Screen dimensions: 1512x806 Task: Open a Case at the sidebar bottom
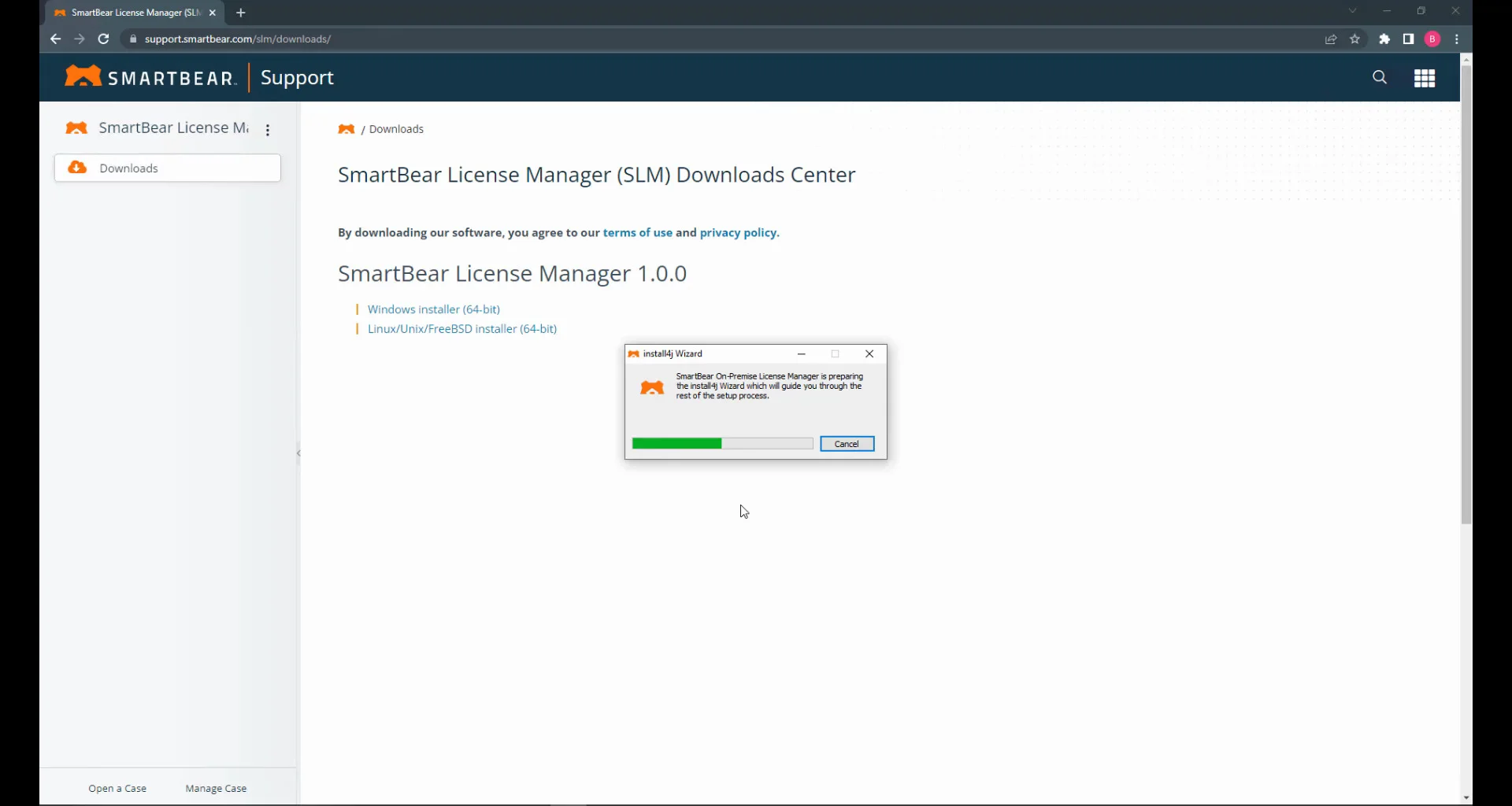point(117,789)
